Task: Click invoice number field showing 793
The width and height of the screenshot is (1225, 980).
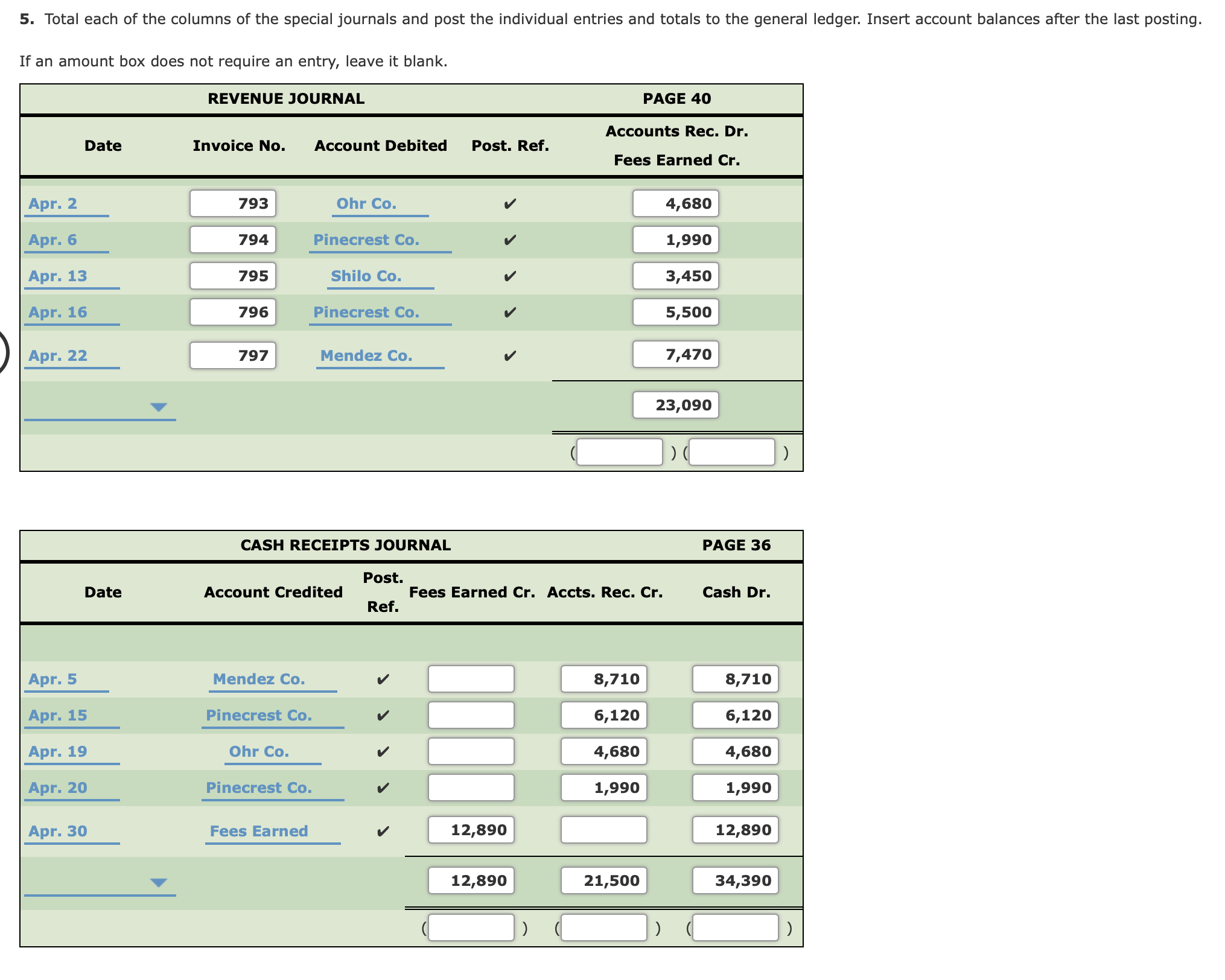Action: point(232,203)
